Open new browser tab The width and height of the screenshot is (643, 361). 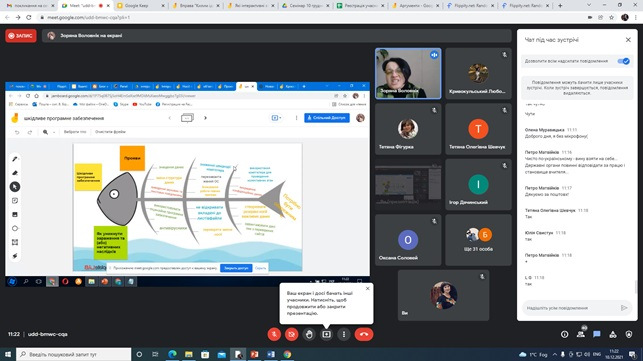560,6
